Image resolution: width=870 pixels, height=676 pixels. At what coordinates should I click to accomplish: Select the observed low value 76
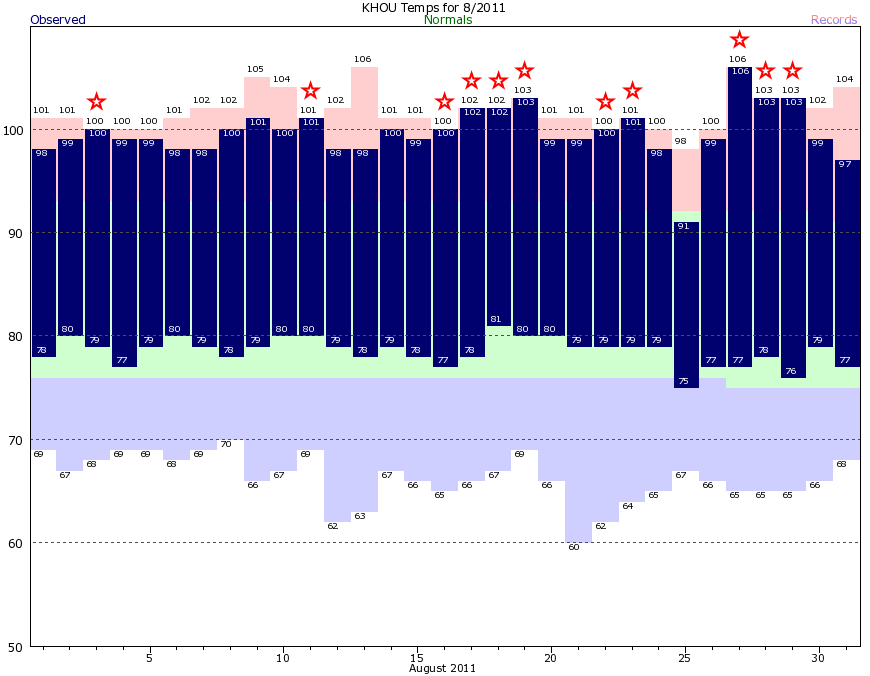point(791,371)
